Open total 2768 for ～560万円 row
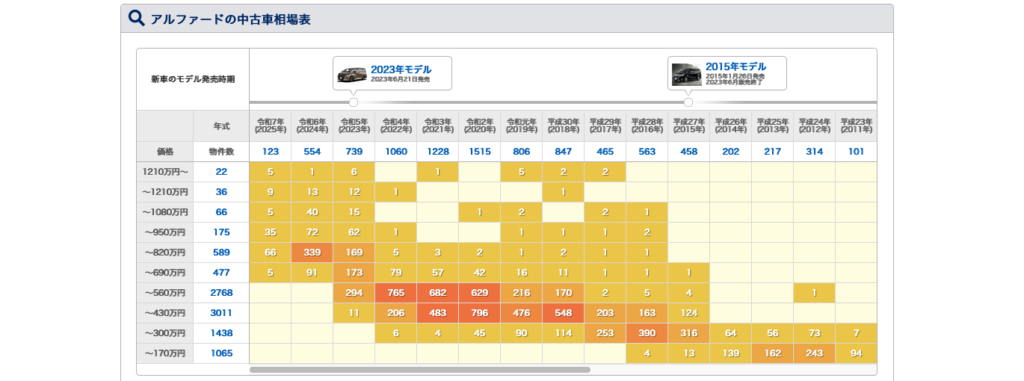This screenshot has width=1024, height=381. (221, 293)
